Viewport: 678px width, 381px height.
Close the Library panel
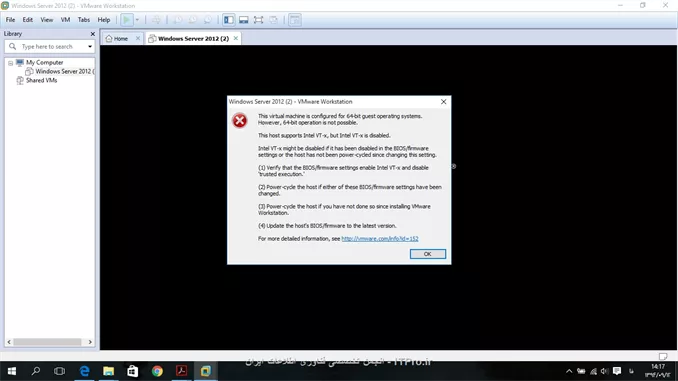(92, 34)
